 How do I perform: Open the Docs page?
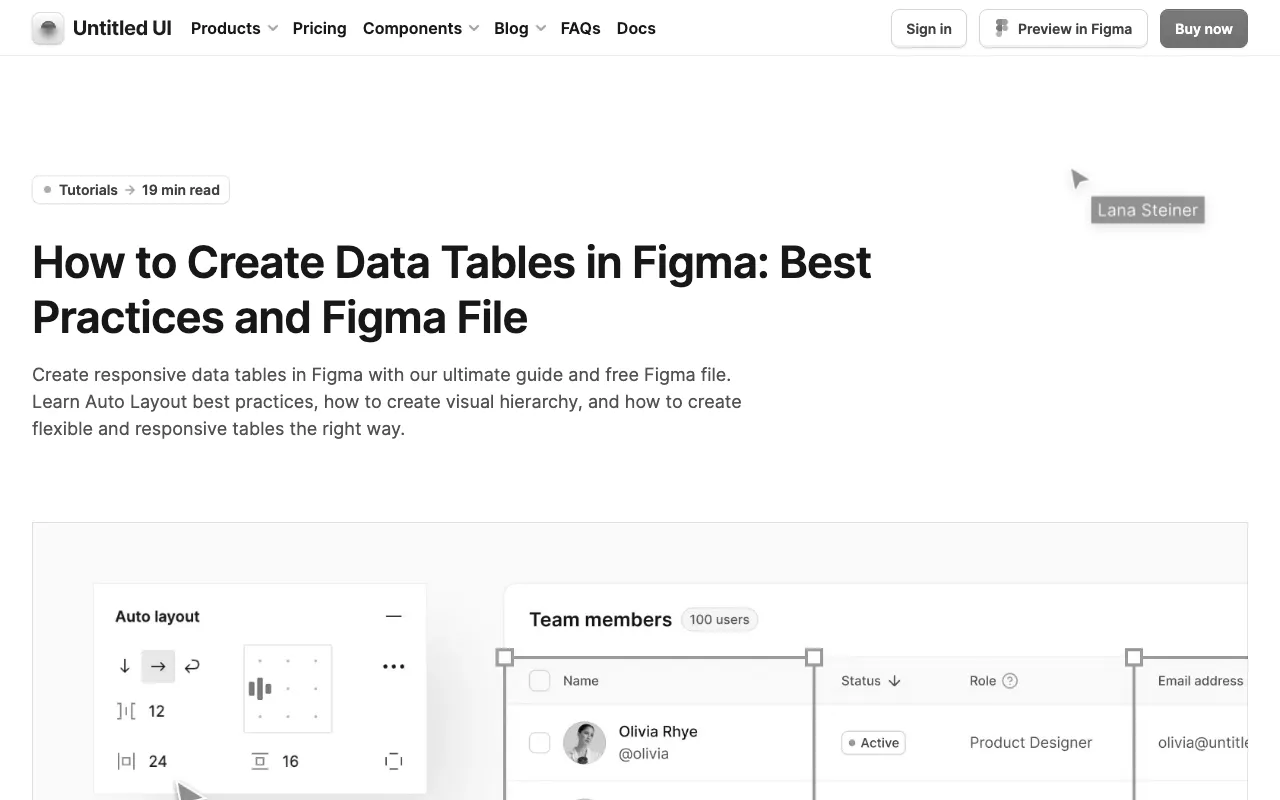coord(636,28)
